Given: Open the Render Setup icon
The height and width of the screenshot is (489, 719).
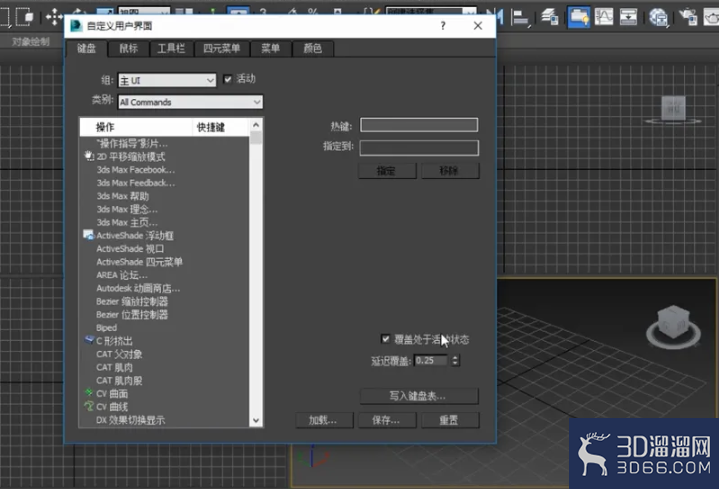Looking at the screenshot, I should [689, 17].
